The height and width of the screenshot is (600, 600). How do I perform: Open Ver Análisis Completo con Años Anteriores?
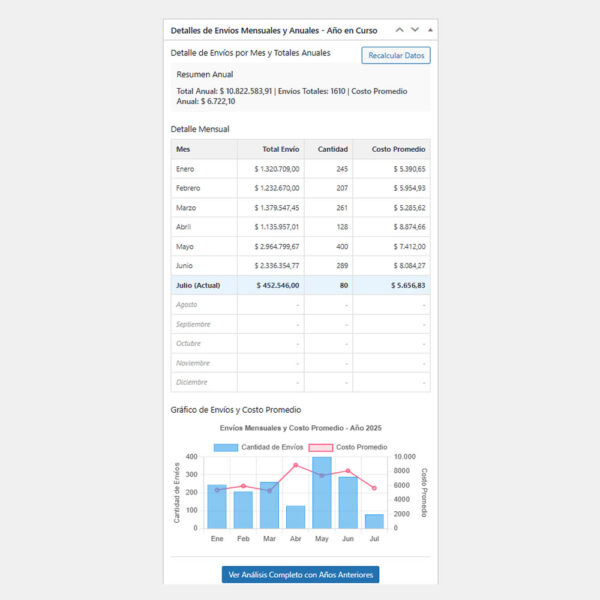coord(300,575)
